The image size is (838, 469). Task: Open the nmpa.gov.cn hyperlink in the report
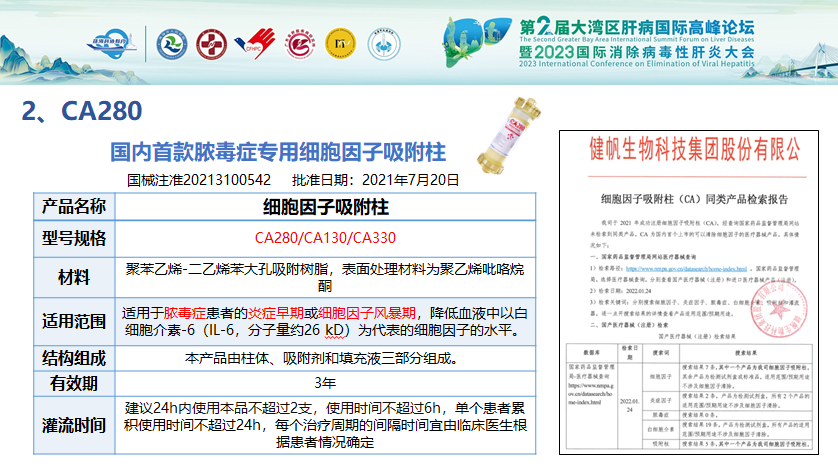click(686, 269)
